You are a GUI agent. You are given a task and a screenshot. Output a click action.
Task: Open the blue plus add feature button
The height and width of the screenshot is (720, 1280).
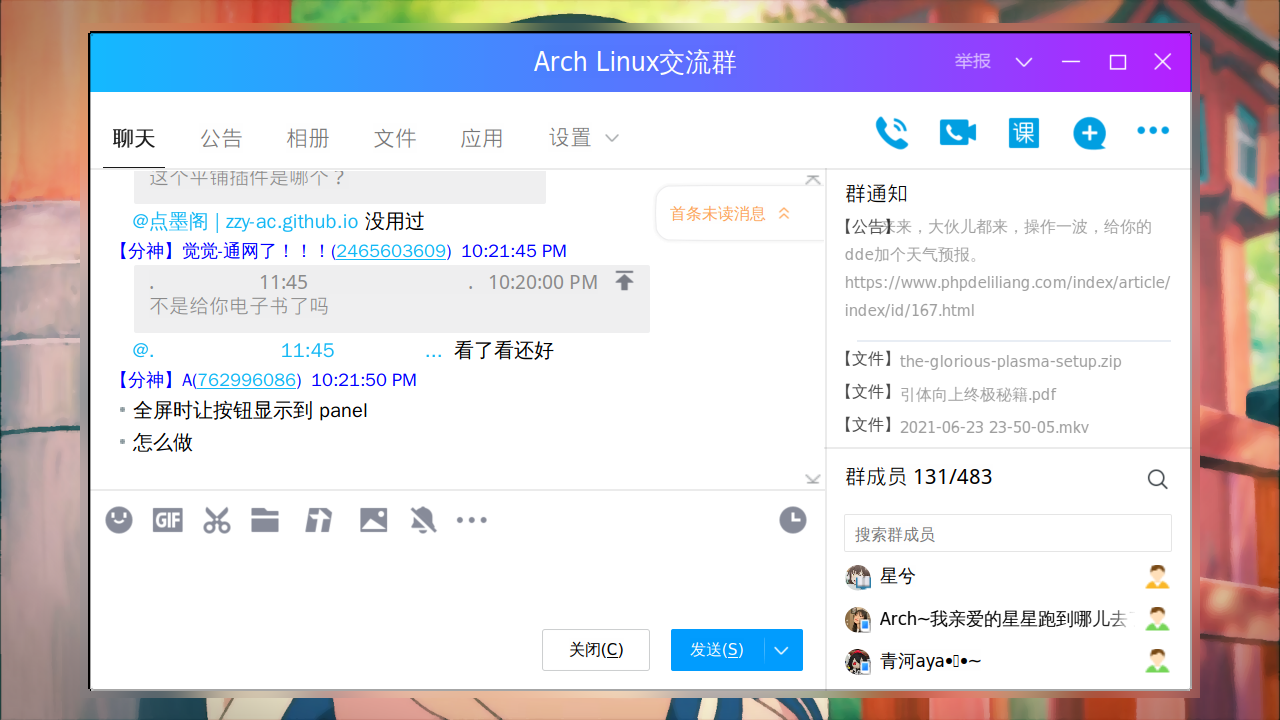pyautogui.click(x=1089, y=133)
